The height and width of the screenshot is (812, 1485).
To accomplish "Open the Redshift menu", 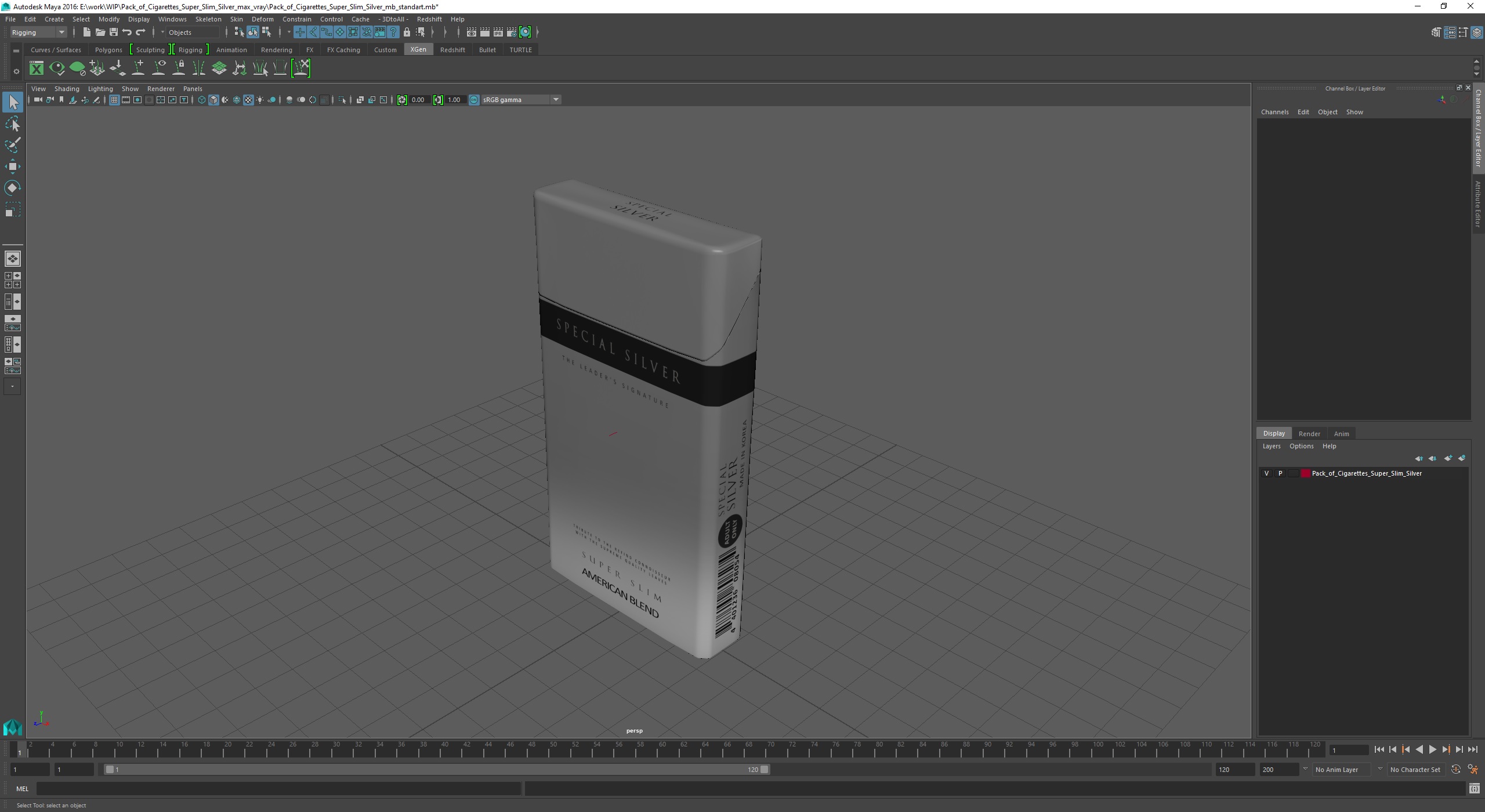I will [x=429, y=19].
